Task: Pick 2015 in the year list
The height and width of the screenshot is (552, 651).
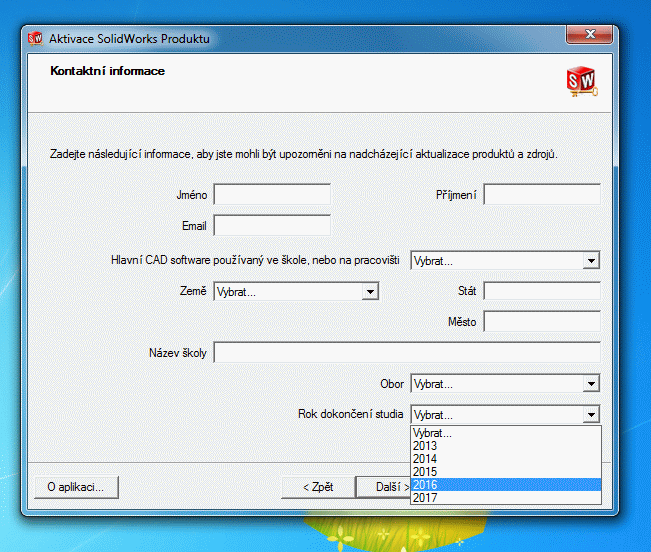Action: tap(506, 471)
